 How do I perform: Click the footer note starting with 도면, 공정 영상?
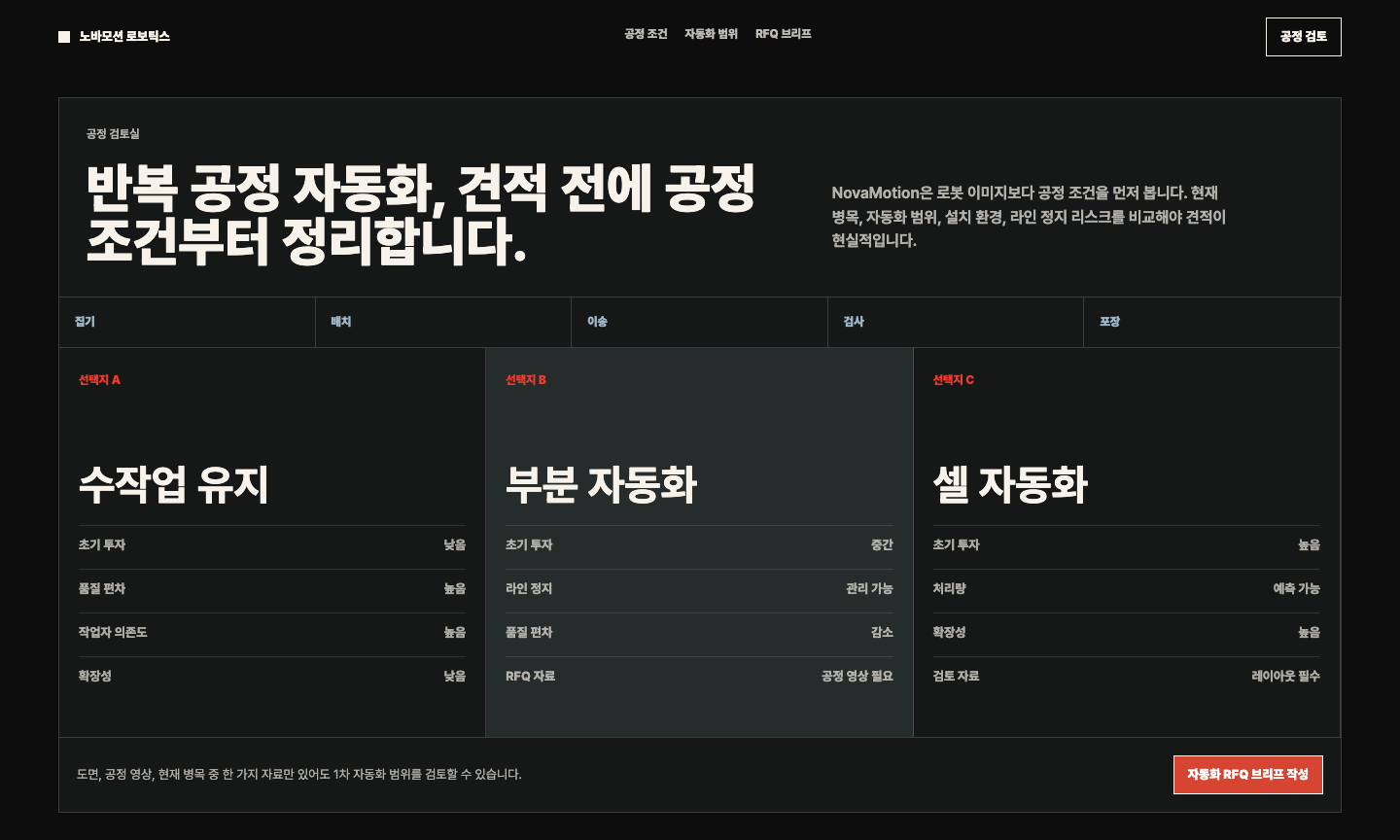tap(299, 775)
